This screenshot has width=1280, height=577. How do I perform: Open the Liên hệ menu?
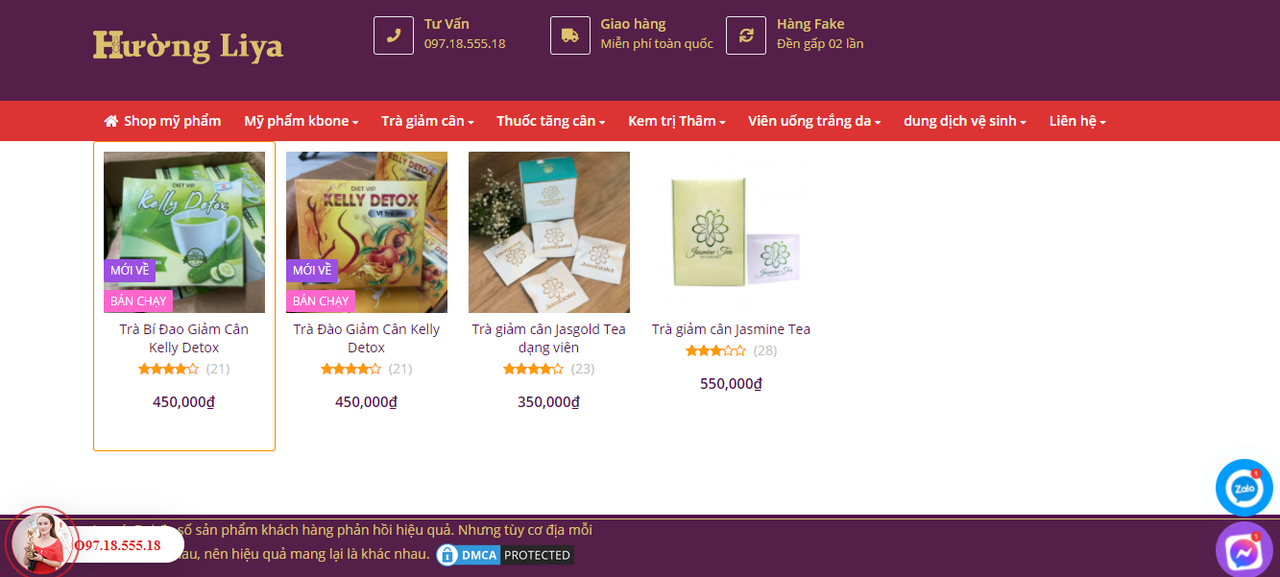point(1077,121)
